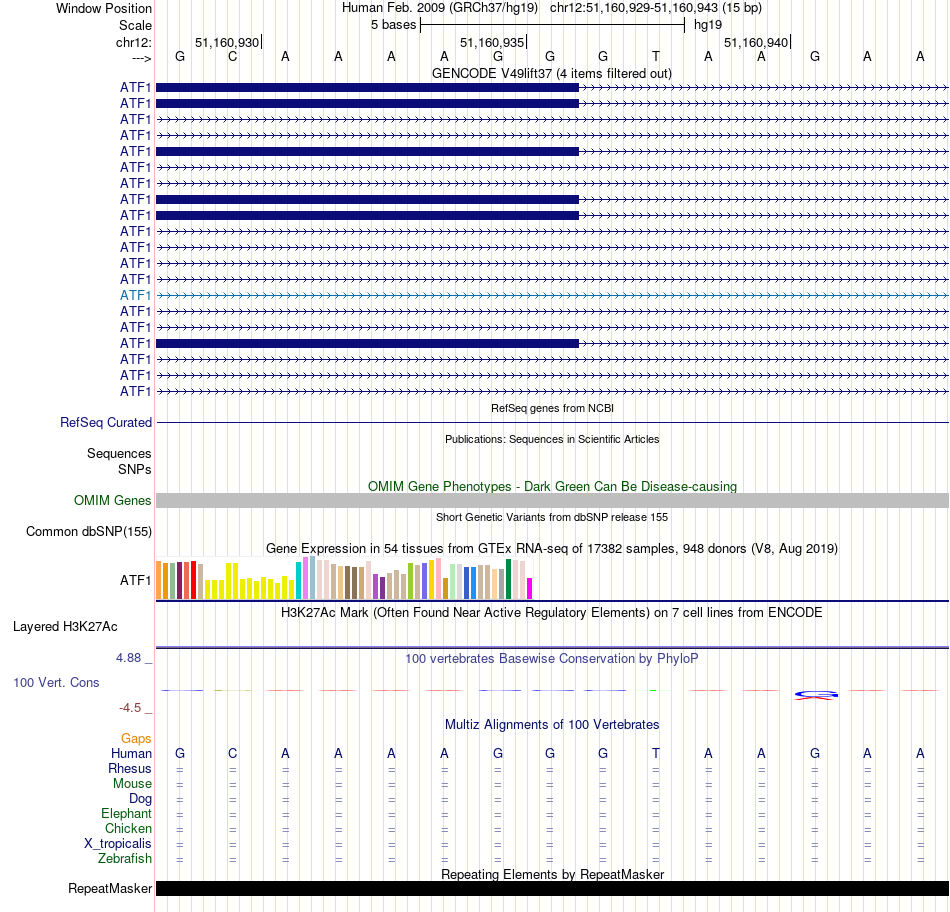Select the Dog alignment row label

coord(140,799)
